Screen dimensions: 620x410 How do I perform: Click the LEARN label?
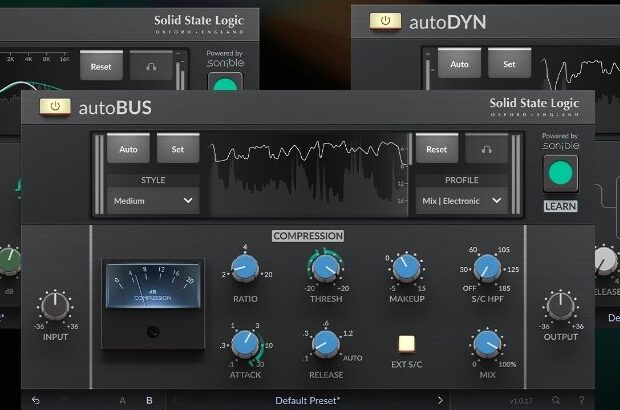coord(560,206)
